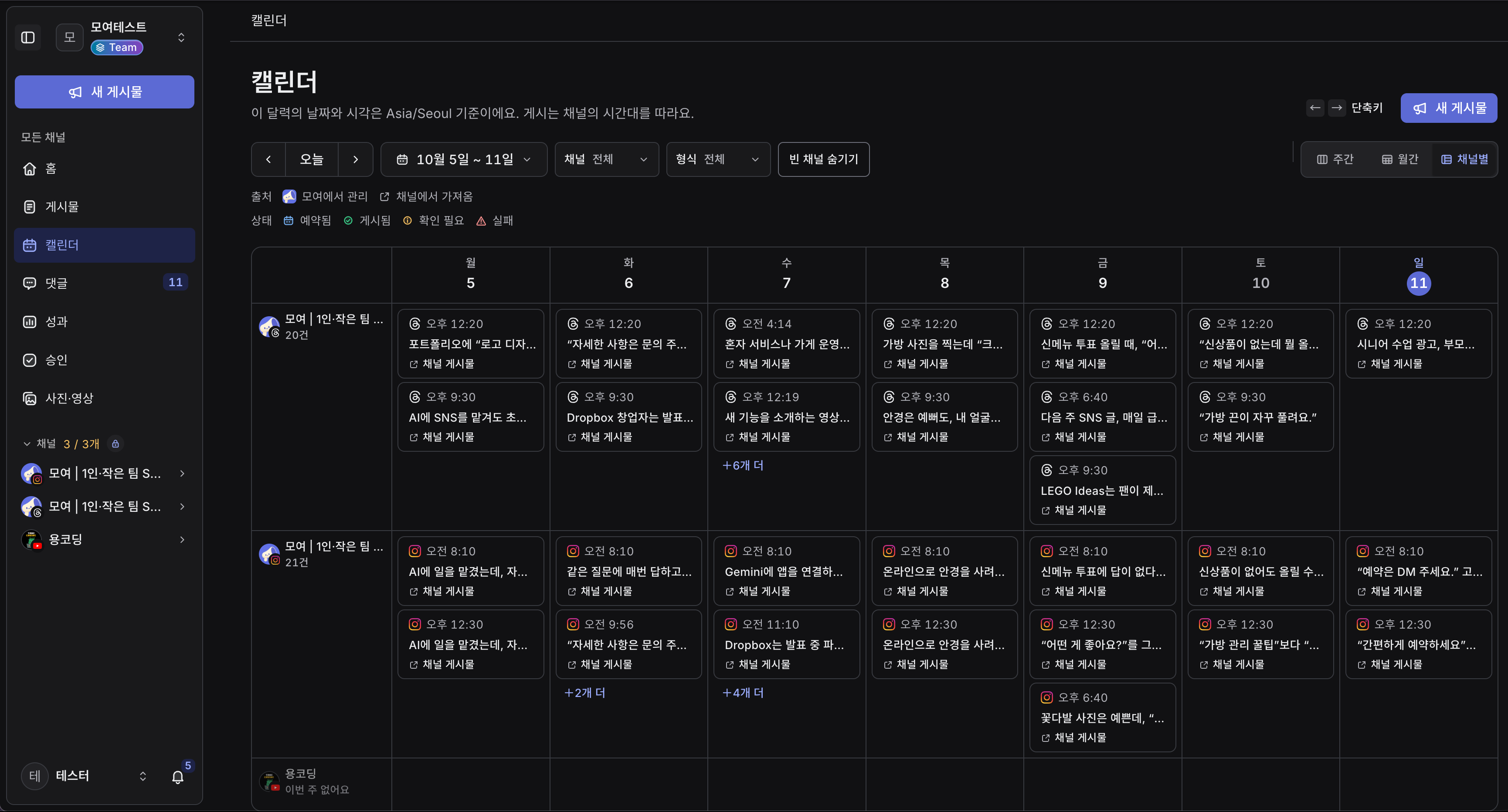Show +2개 더 posts on Tuesday Instagram row
Viewport: 1508px width, 812px height.
585,693
